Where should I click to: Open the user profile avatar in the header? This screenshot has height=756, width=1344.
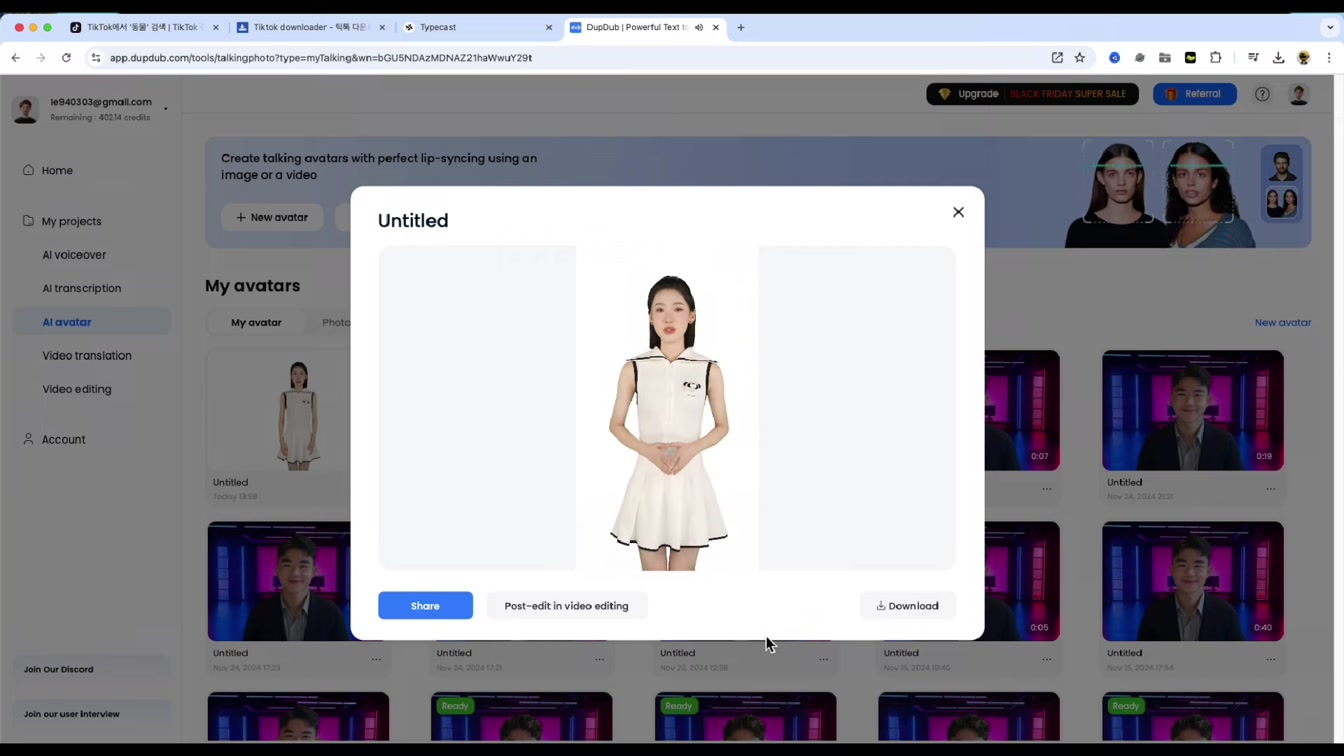(1299, 94)
